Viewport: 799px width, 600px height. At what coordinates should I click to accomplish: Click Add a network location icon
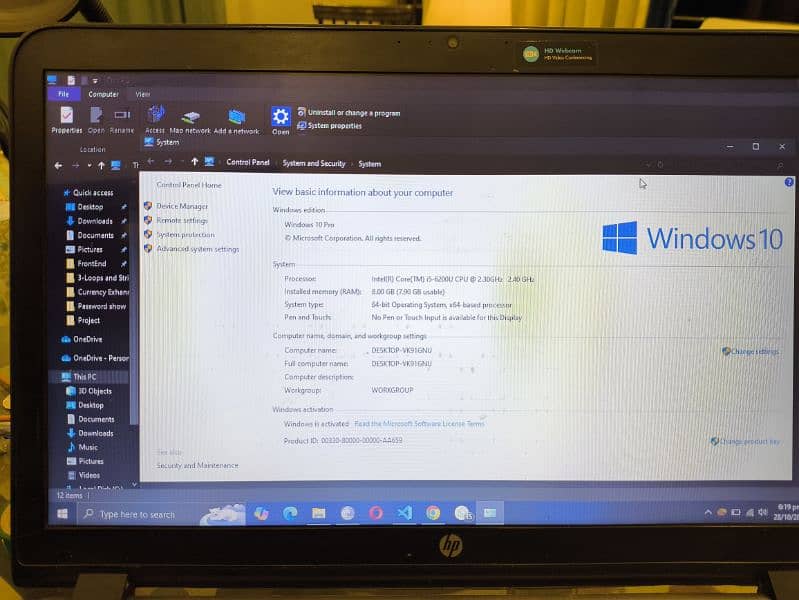pos(236,119)
